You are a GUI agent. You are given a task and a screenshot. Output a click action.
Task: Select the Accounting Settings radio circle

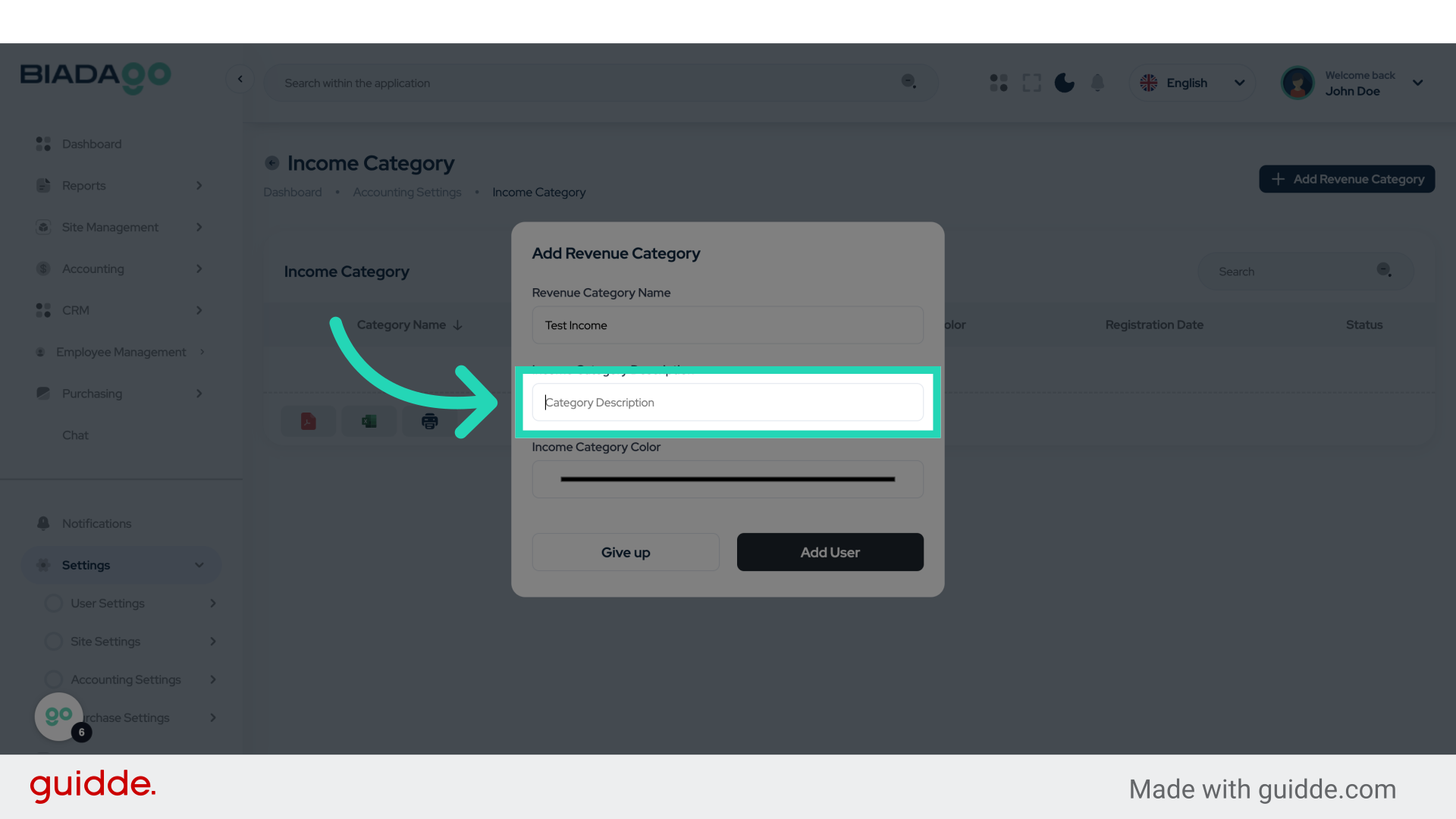click(x=53, y=679)
